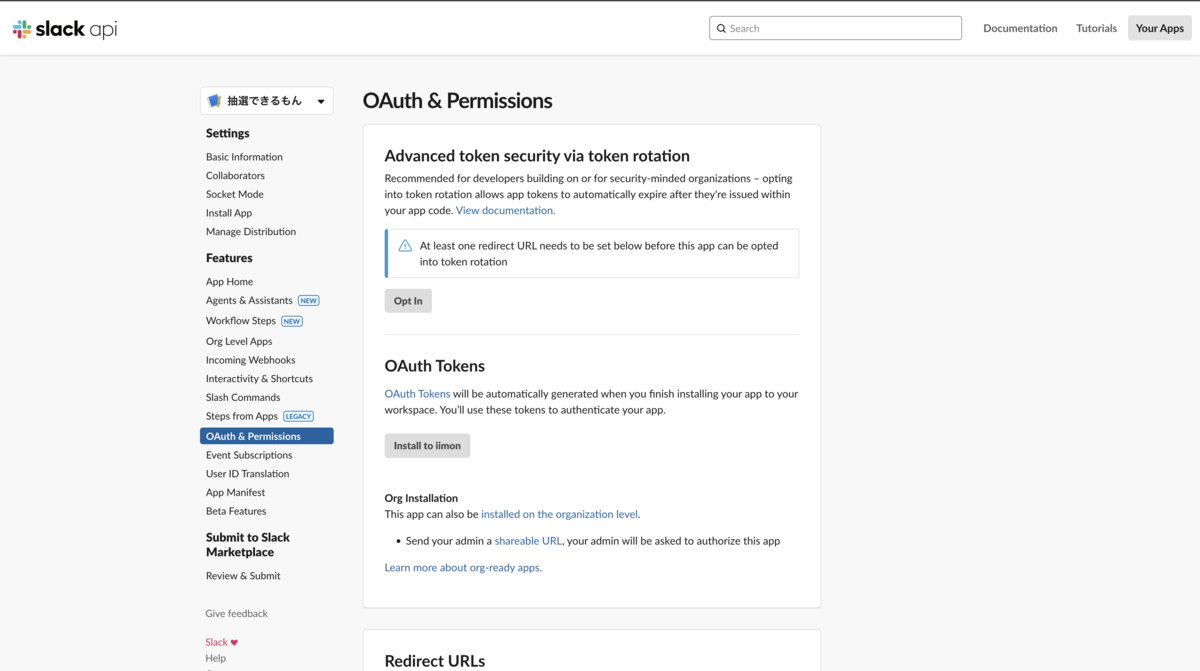Open Tutorials in the top navigation
The image size is (1200, 671).
(x=1096, y=28)
